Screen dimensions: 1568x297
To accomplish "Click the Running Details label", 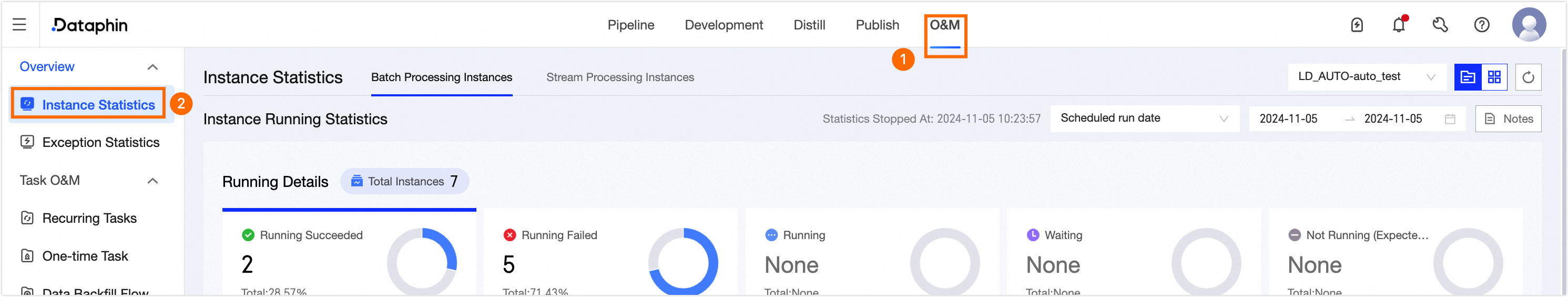I will pyautogui.click(x=275, y=182).
